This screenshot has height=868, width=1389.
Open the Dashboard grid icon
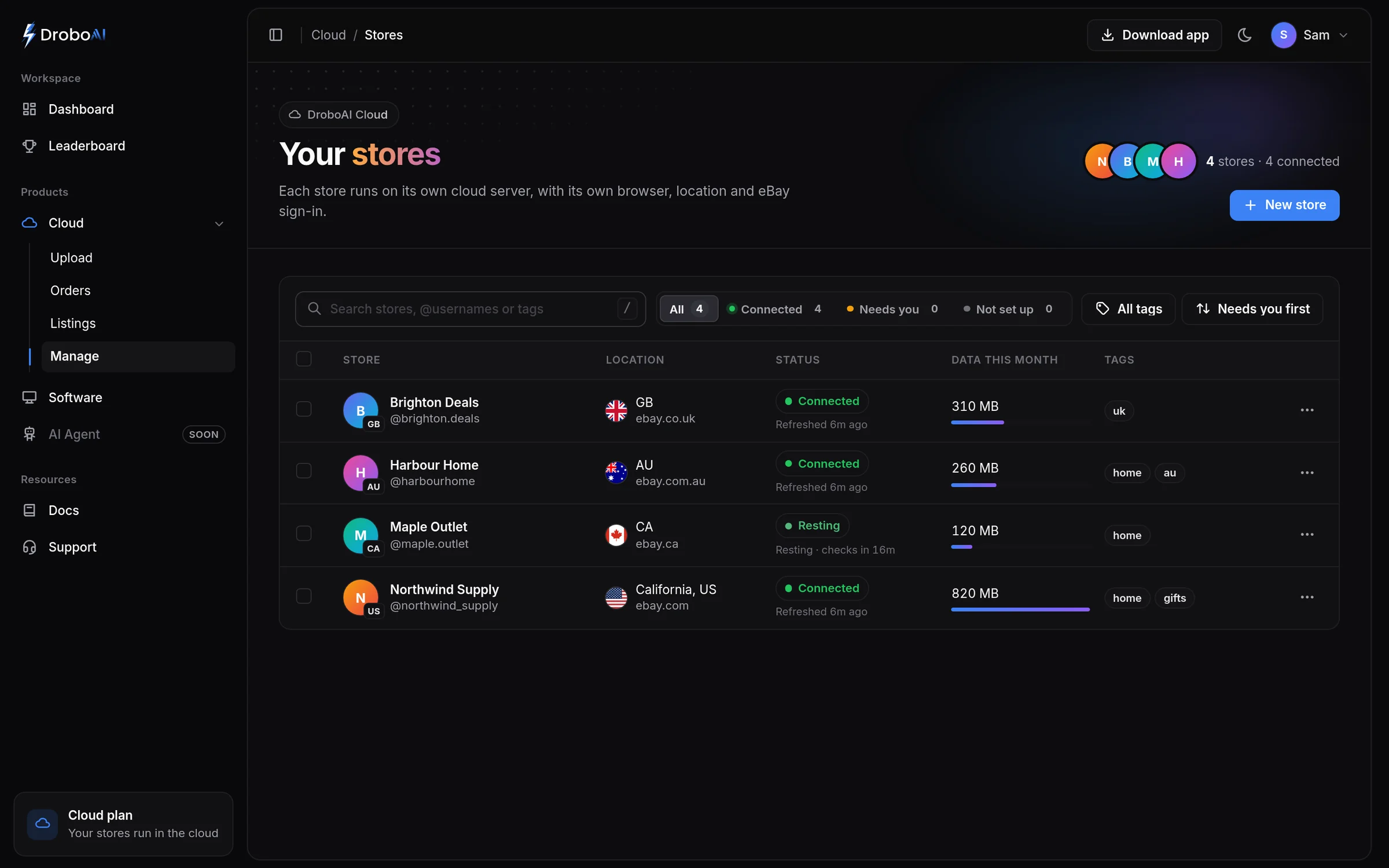coord(29,109)
